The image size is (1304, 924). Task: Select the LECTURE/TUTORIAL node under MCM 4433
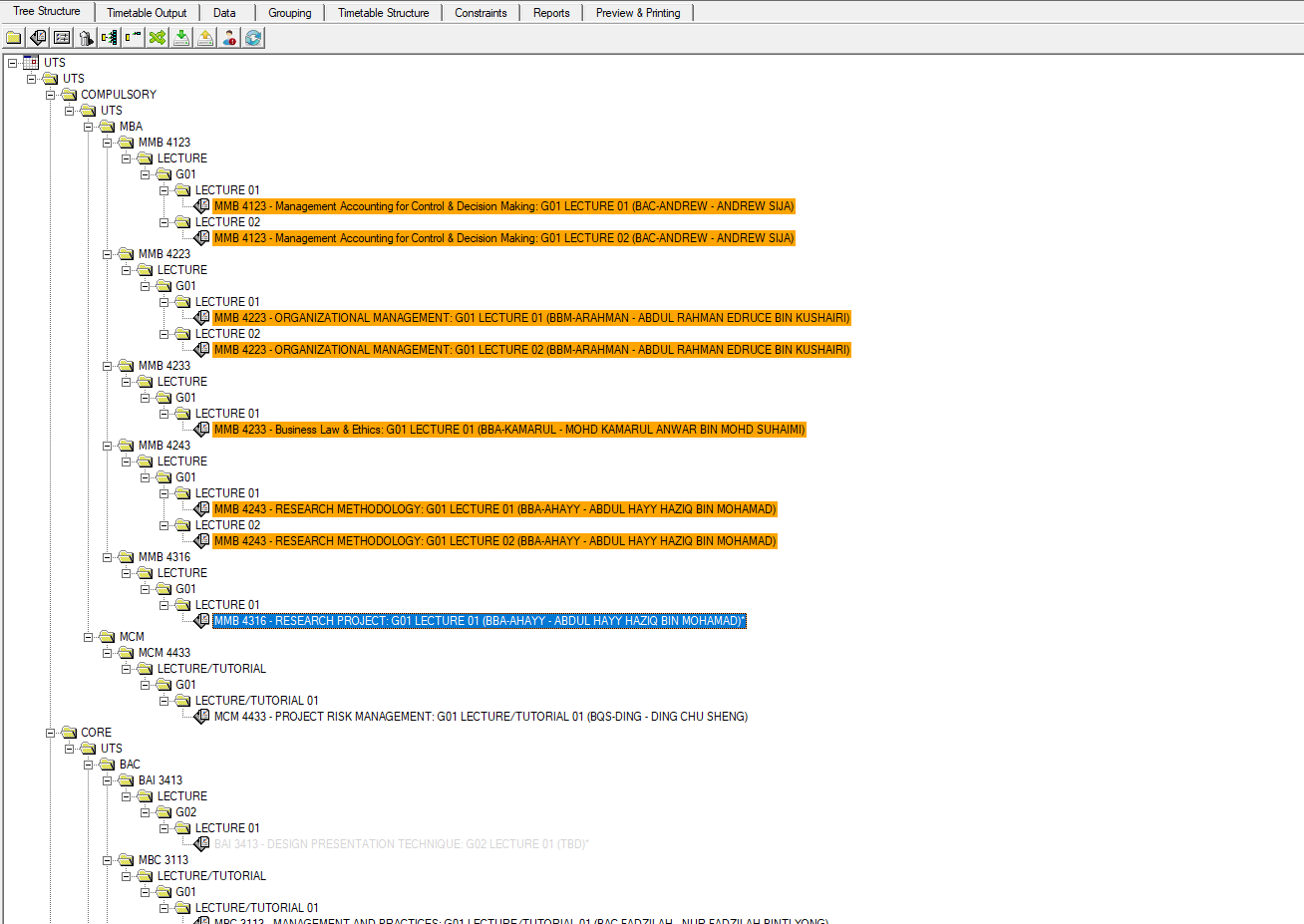(211, 669)
